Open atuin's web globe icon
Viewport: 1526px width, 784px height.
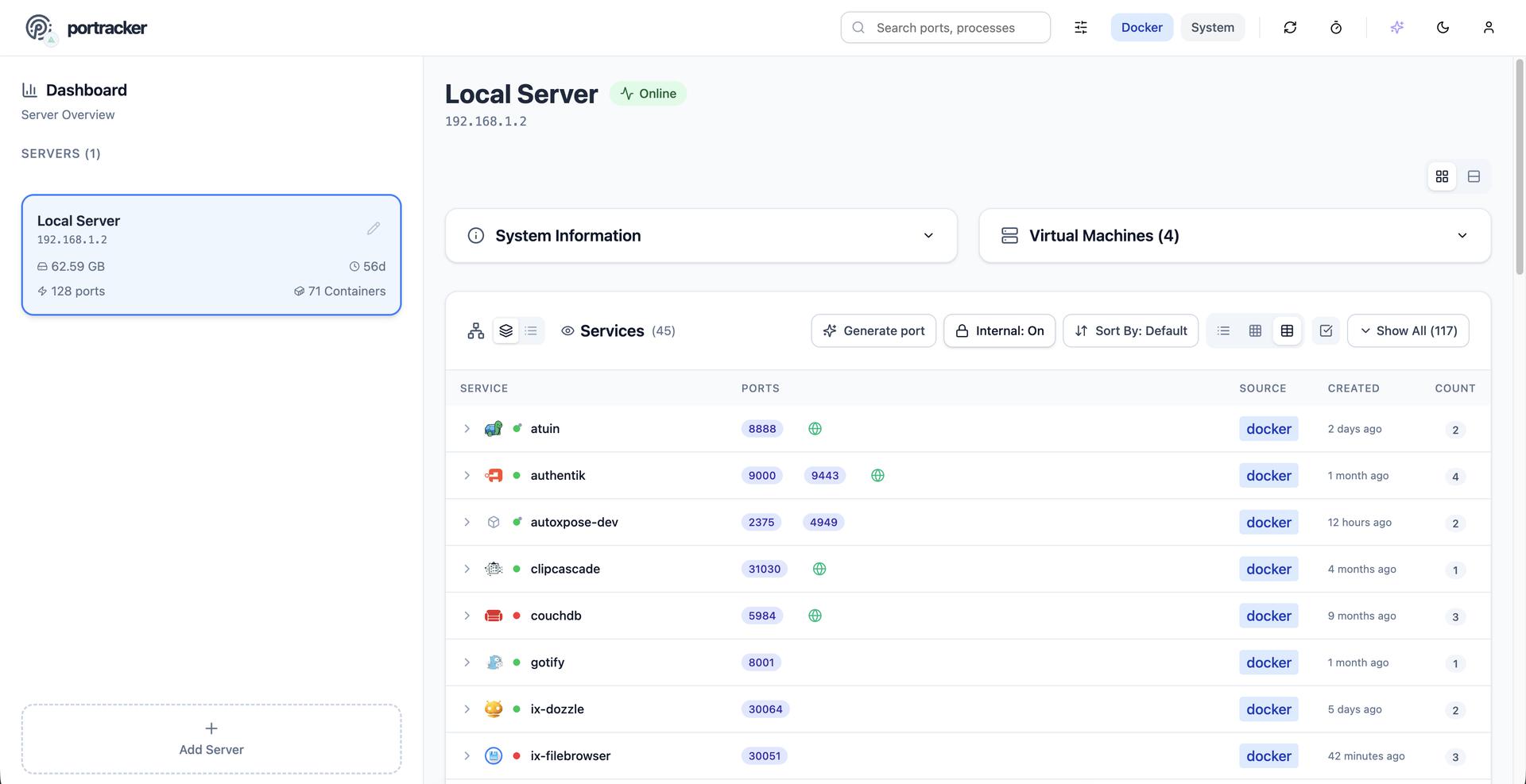coord(815,429)
